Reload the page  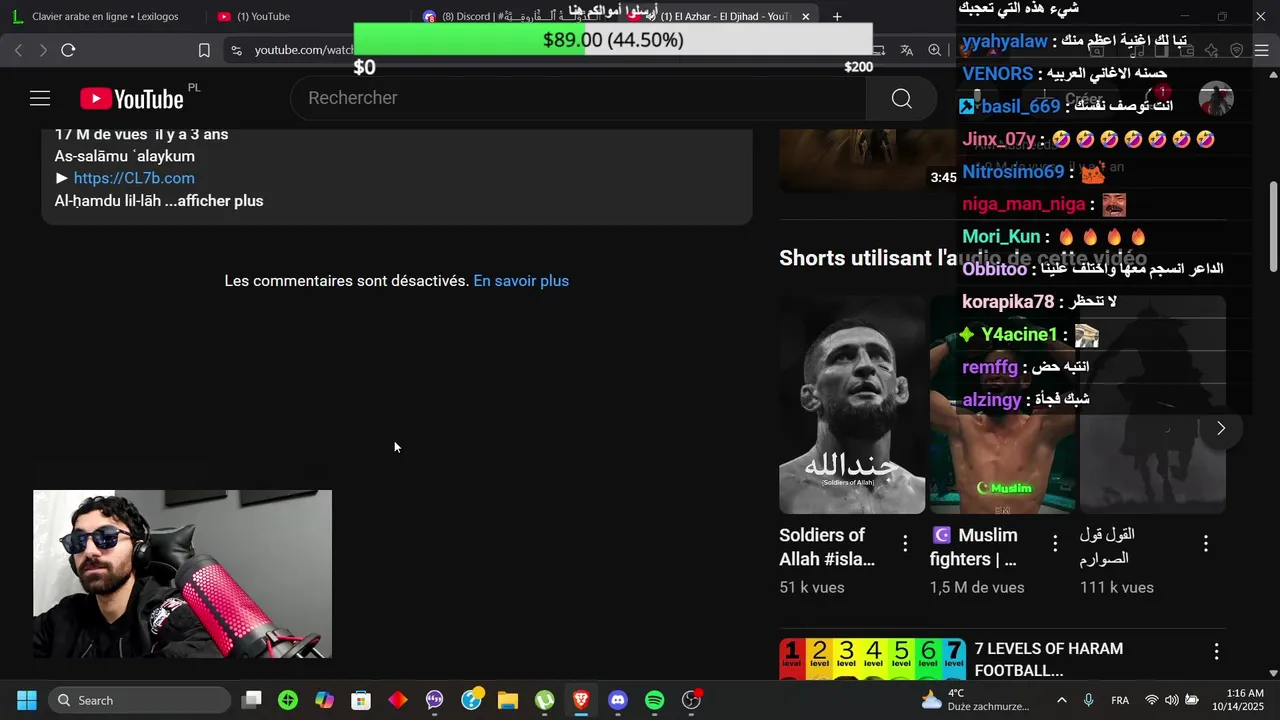click(x=68, y=50)
